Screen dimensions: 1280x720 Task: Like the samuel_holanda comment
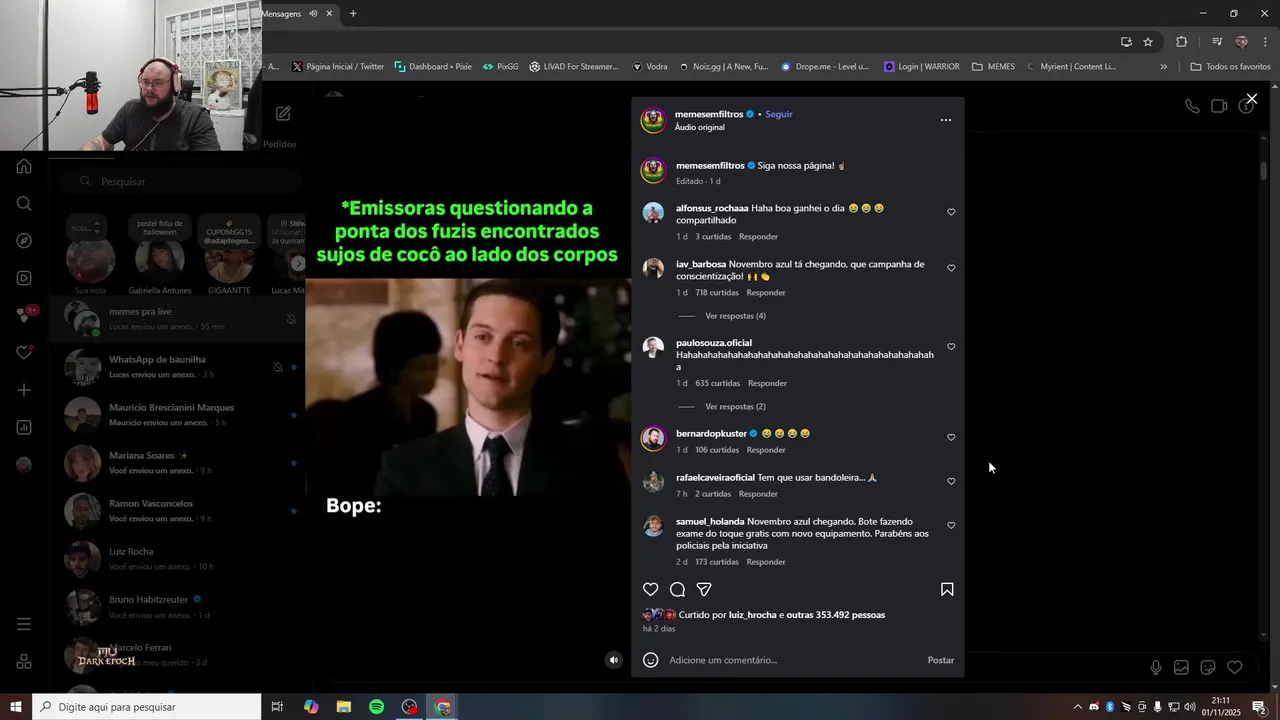click(x=951, y=525)
